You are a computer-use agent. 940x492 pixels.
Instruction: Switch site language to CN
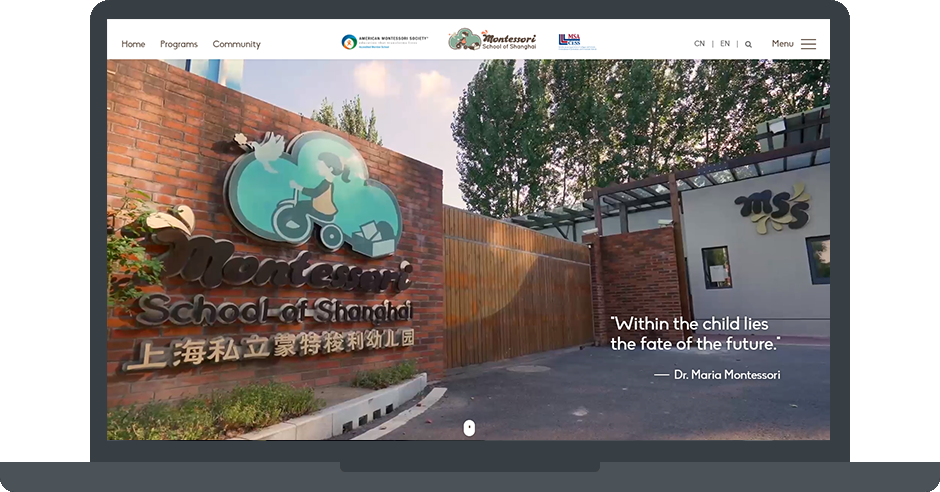(x=699, y=44)
